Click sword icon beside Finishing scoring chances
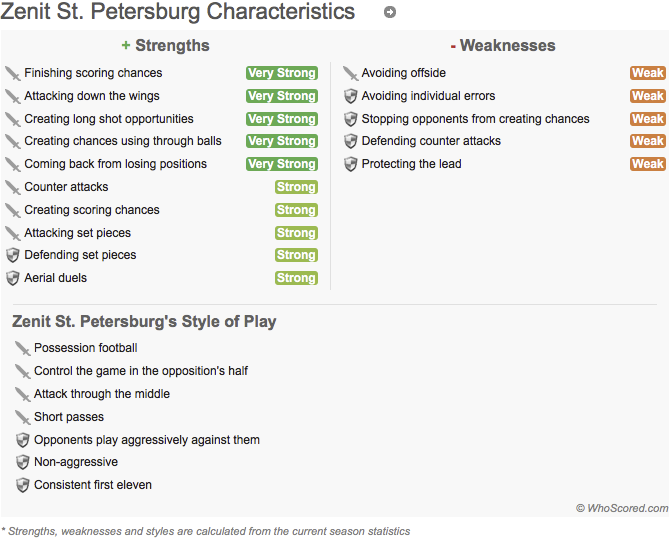670x540 pixels. coord(13,74)
